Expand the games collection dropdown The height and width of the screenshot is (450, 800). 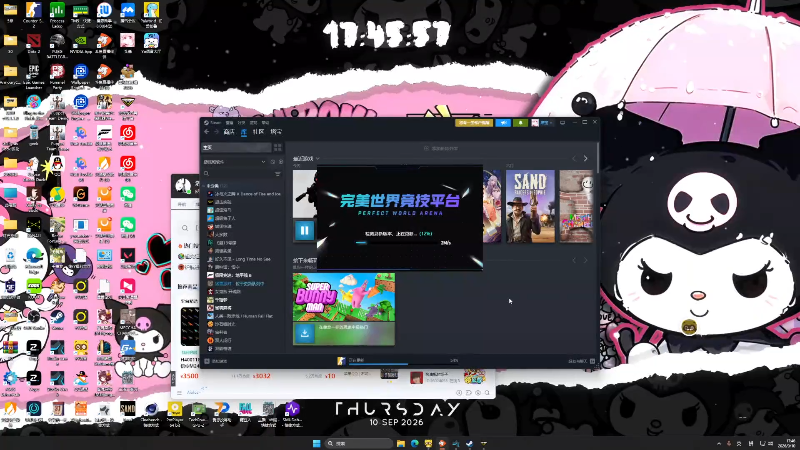pos(263,162)
